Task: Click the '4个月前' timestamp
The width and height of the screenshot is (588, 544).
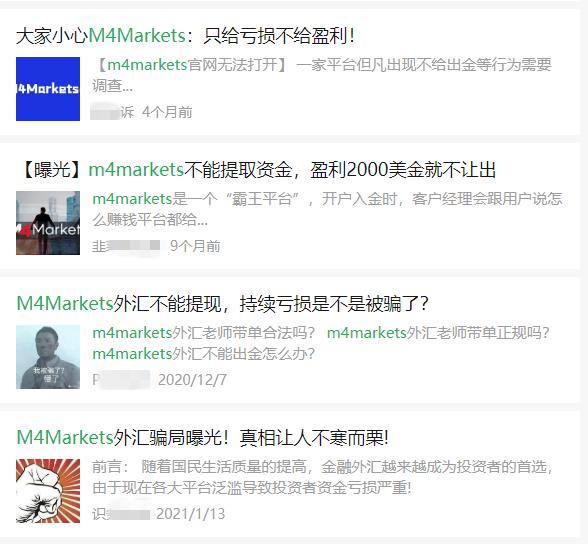Action: pyautogui.click(x=167, y=112)
